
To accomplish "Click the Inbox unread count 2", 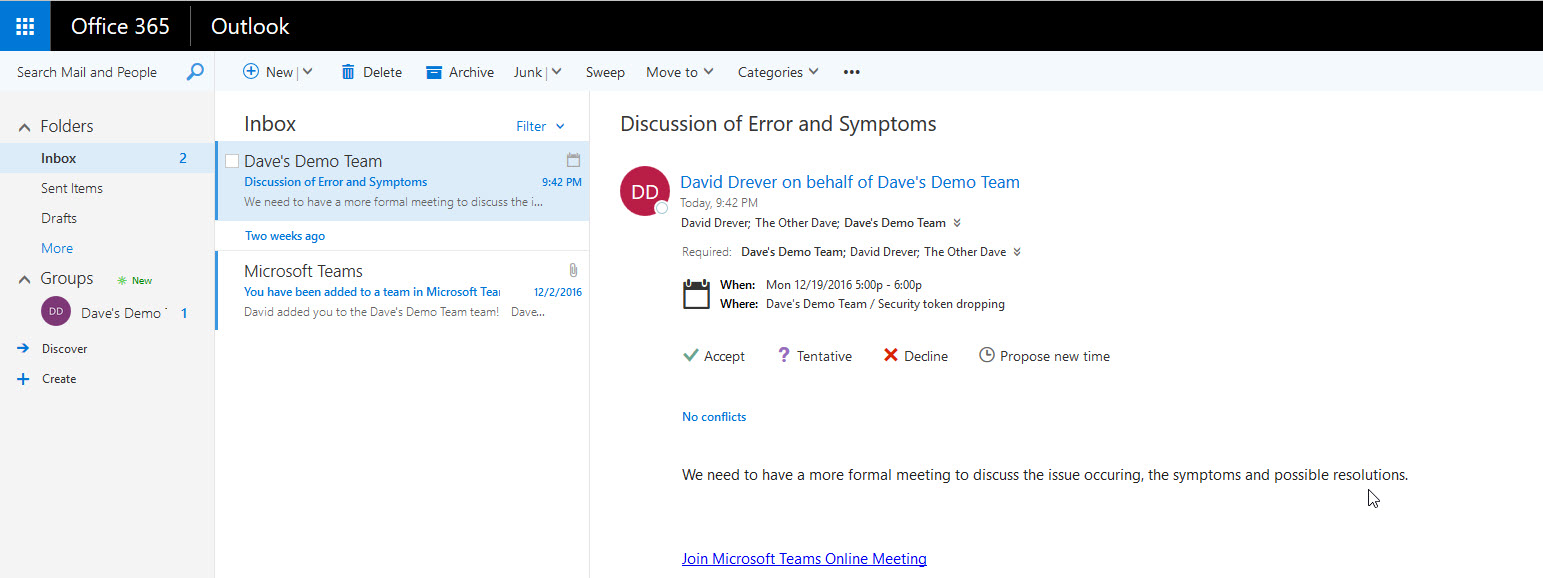I will [x=183, y=158].
